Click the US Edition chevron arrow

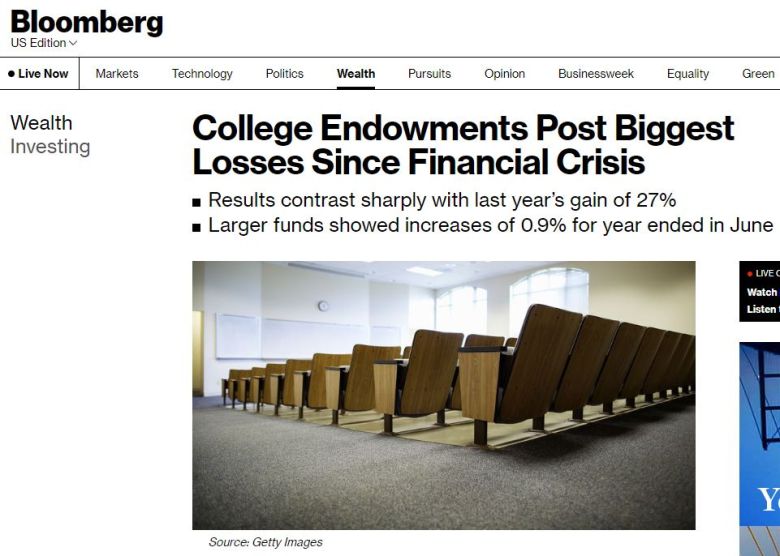[x=73, y=44]
